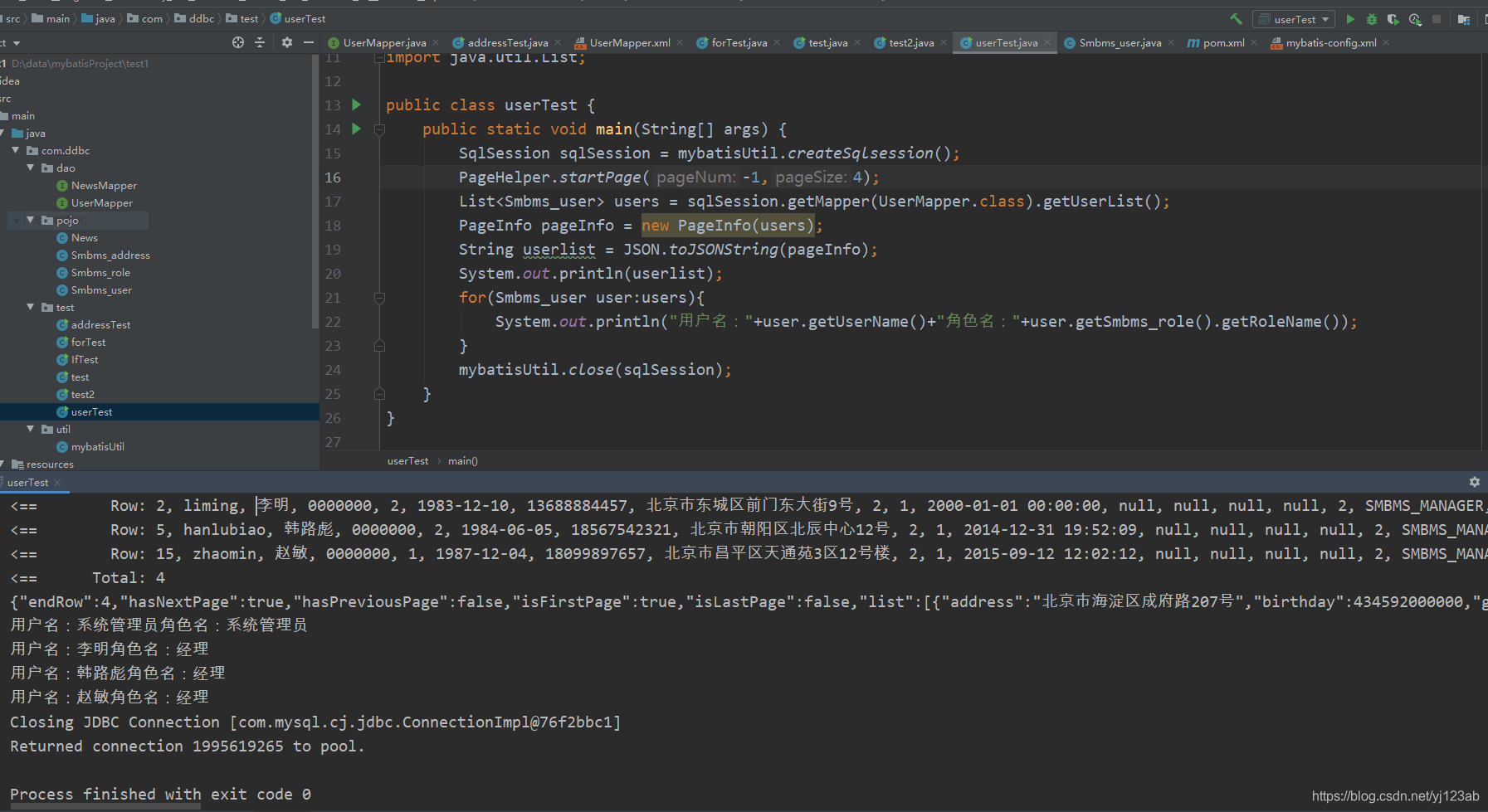Click ddbc in the breadcrumb path
The height and width of the screenshot is (812, 1488).
coord(202,18)
